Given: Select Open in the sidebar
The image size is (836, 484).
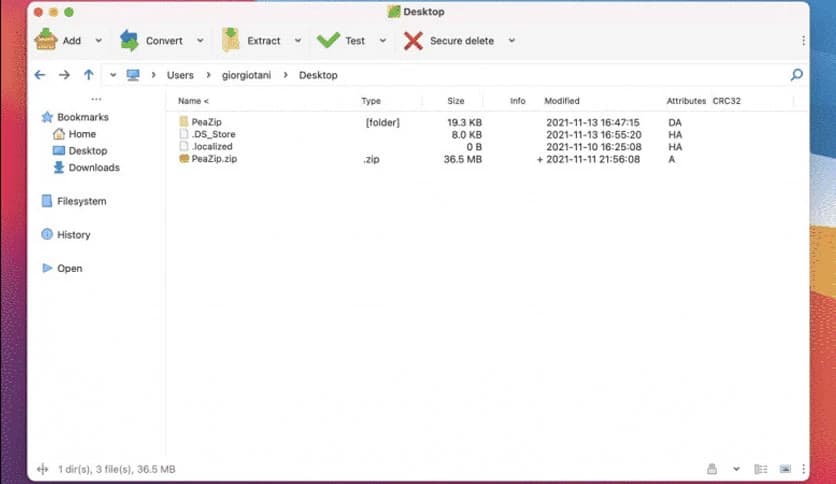Looking at the screenshot, I should (70, 268).
